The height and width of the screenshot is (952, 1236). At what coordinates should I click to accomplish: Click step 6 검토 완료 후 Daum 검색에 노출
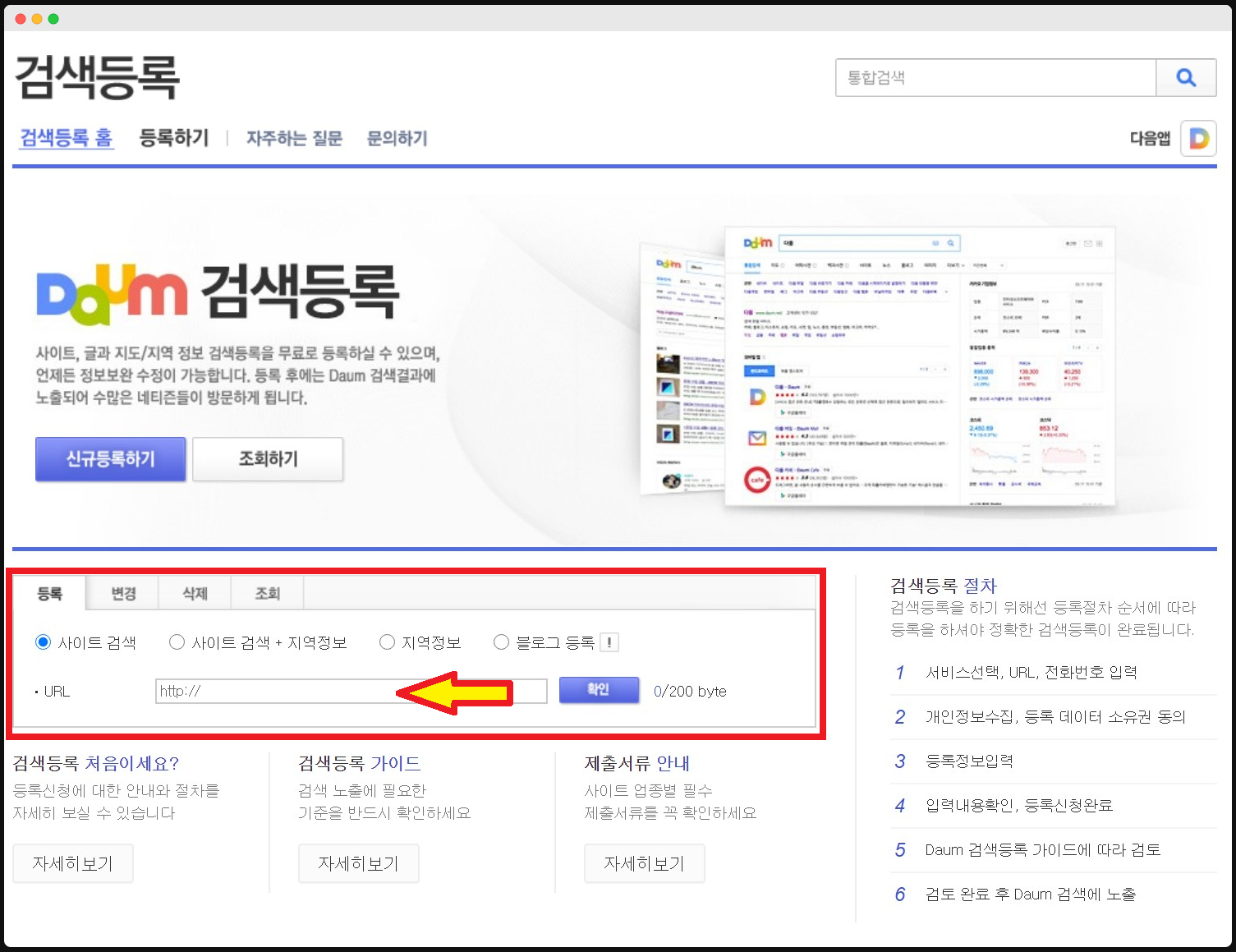click(1031, 895)
